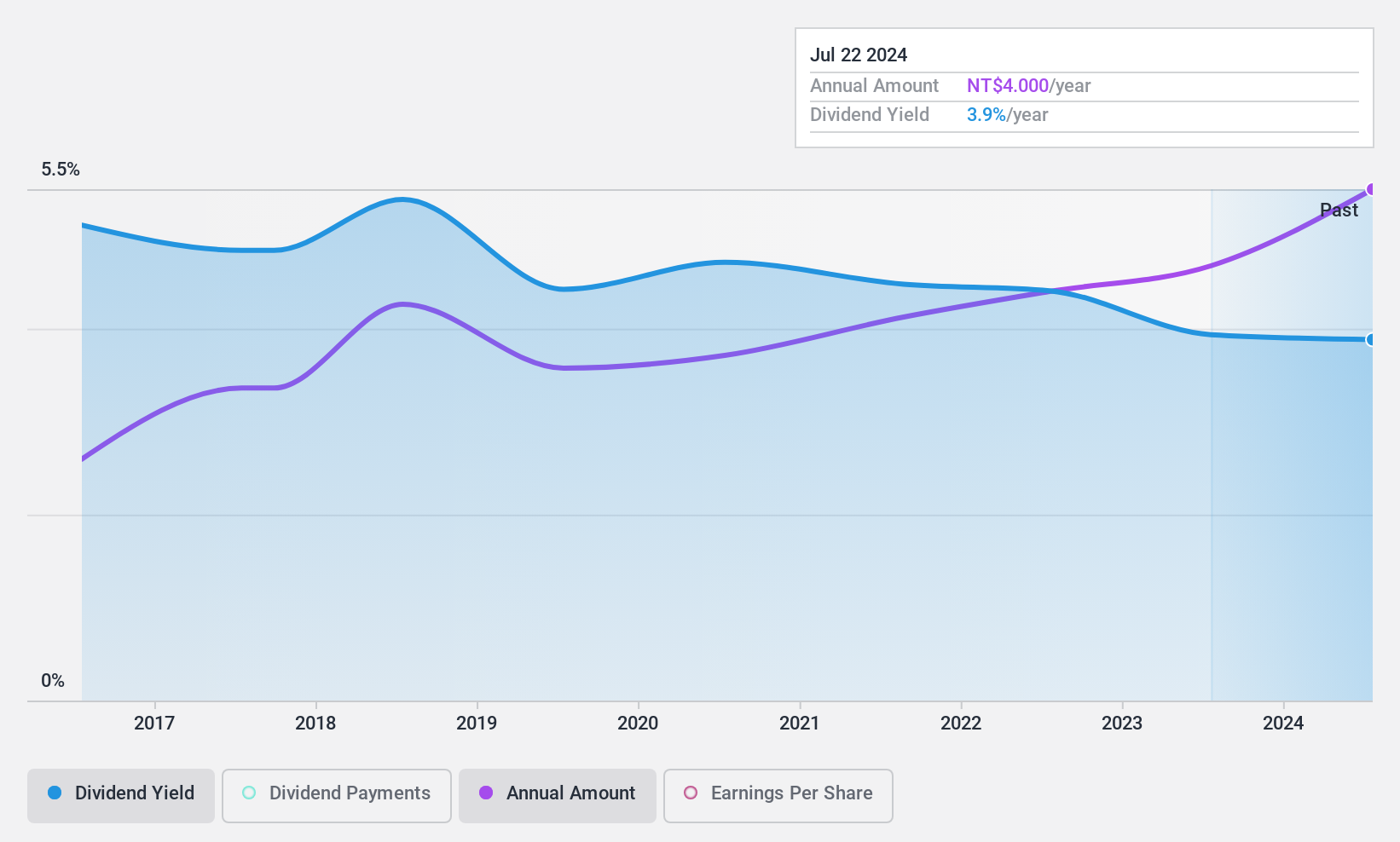The image size is (1400, 842).
Task: Click the 2024 x-axis label
Action: 1283,724
